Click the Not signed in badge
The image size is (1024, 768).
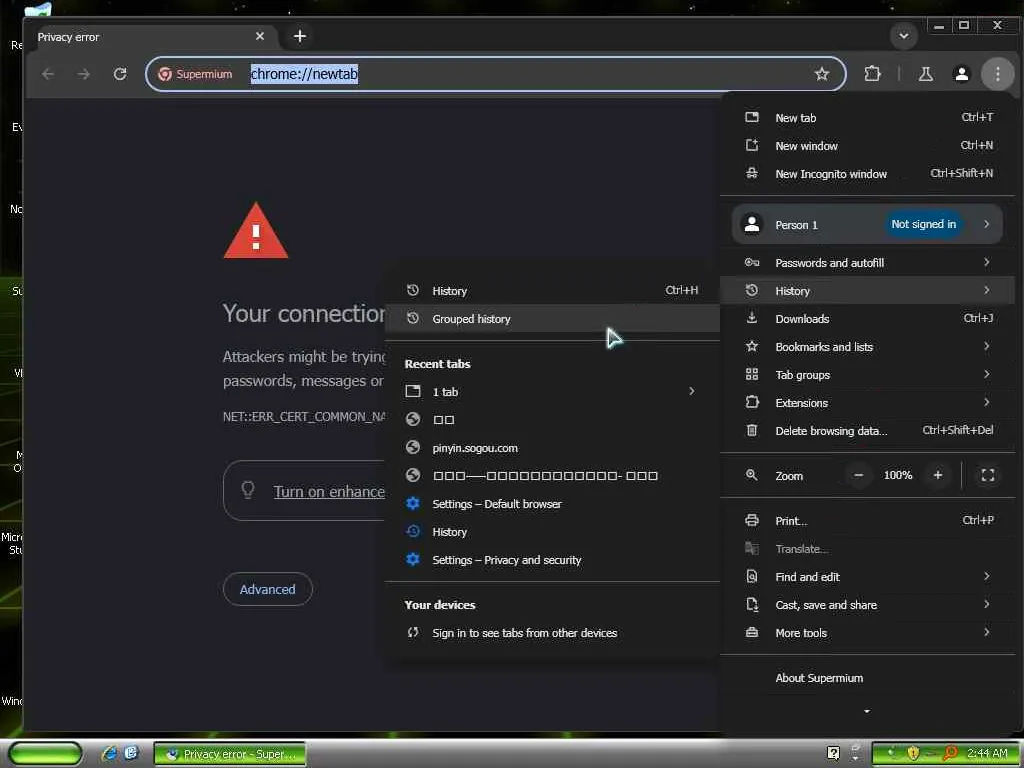(923, 224)
